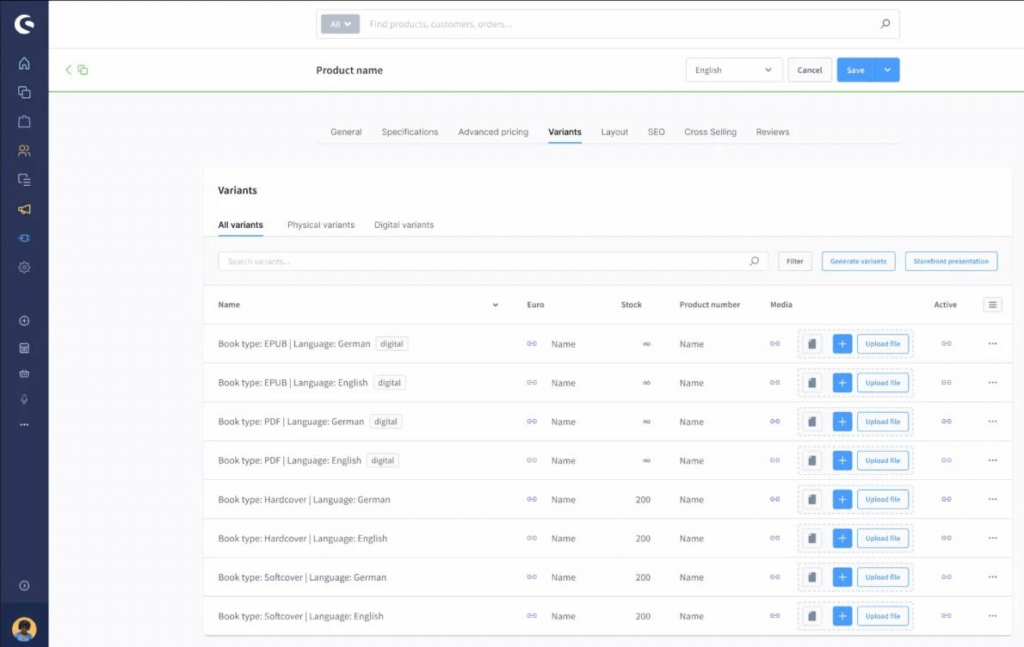Toggle Media inheritance for the PDF German variant
The height and width of the screenshot is (647, 1024).
point(775,421)
